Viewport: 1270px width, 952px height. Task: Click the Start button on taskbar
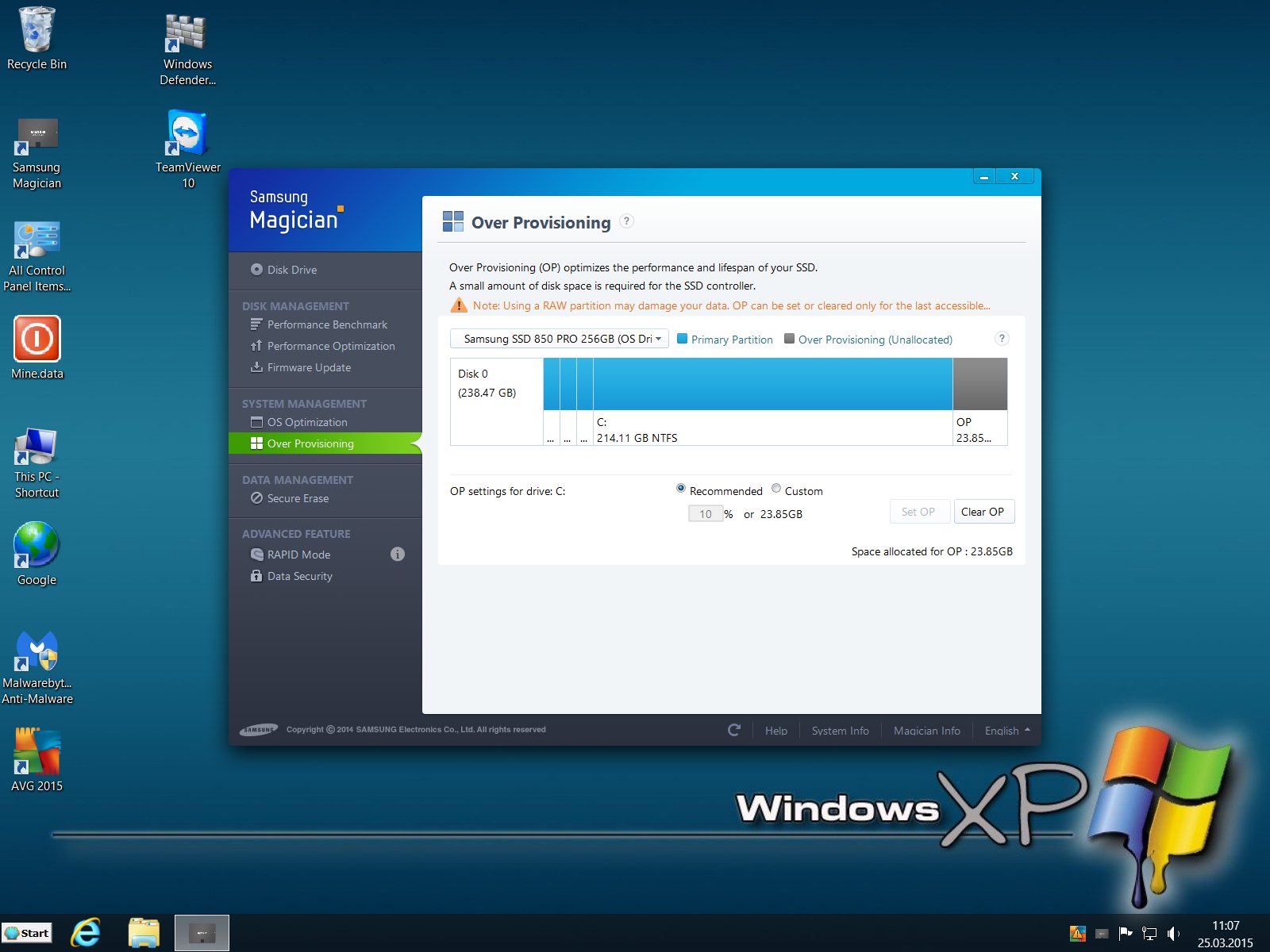27,933
